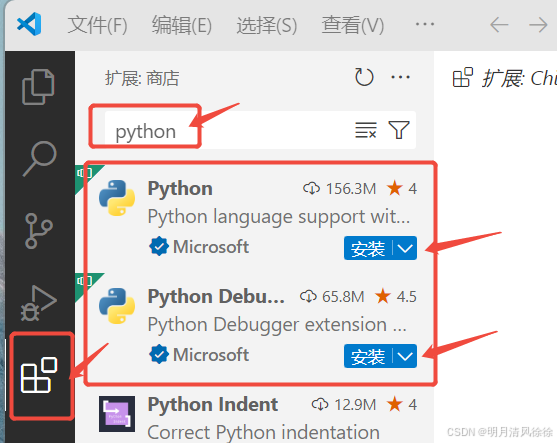Install the Python extension
The image size is (557, 443).
click(x=368, y=248)
